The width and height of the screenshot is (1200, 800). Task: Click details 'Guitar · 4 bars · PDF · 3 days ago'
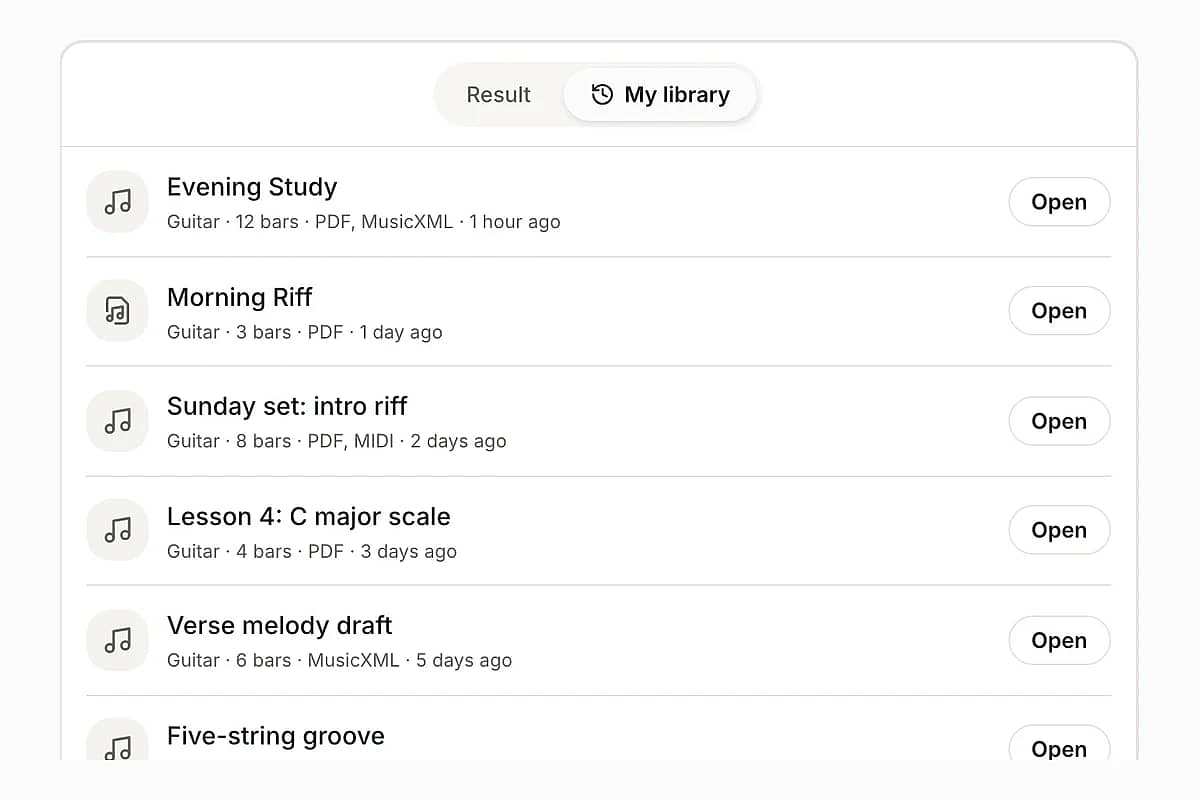312,551
